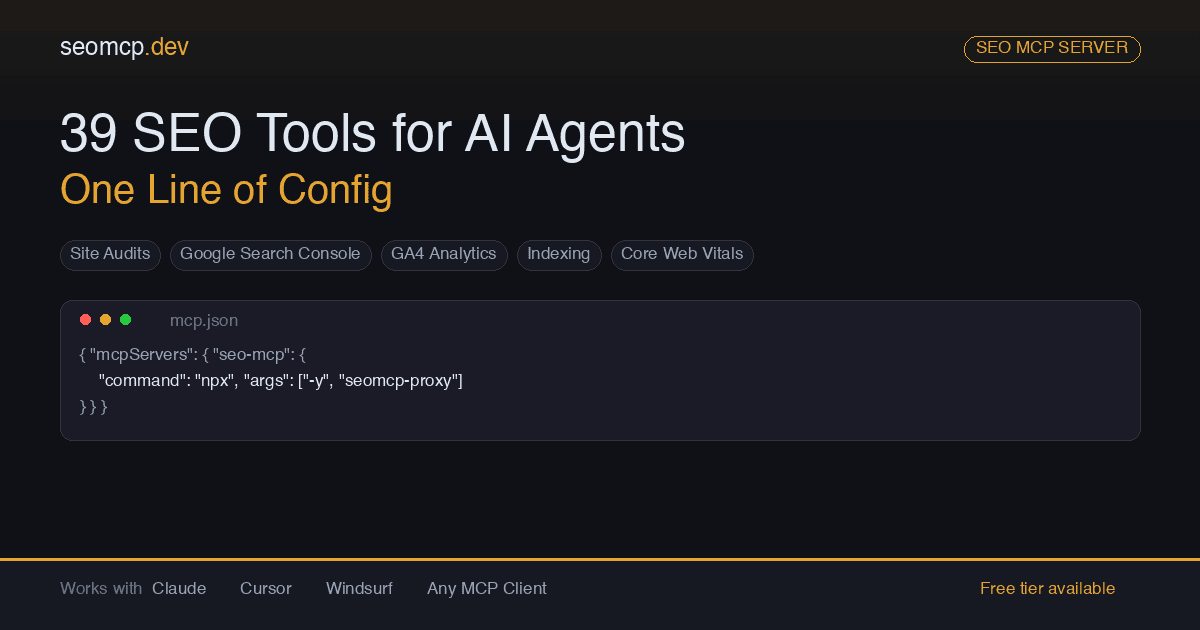The height and width of the screenshot is (630, 1200).
Task: Click the One Line of Config subheading
Action: click(x=226, y=190)
